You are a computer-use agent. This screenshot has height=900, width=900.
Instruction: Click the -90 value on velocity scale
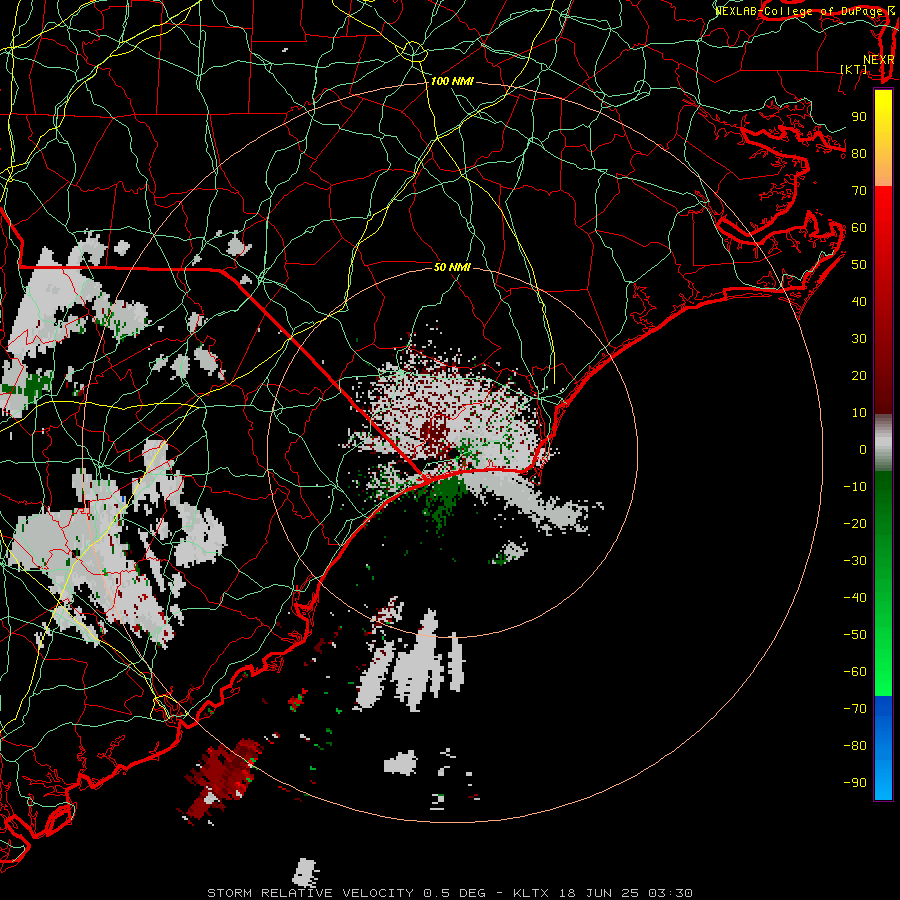click(855, 783)
